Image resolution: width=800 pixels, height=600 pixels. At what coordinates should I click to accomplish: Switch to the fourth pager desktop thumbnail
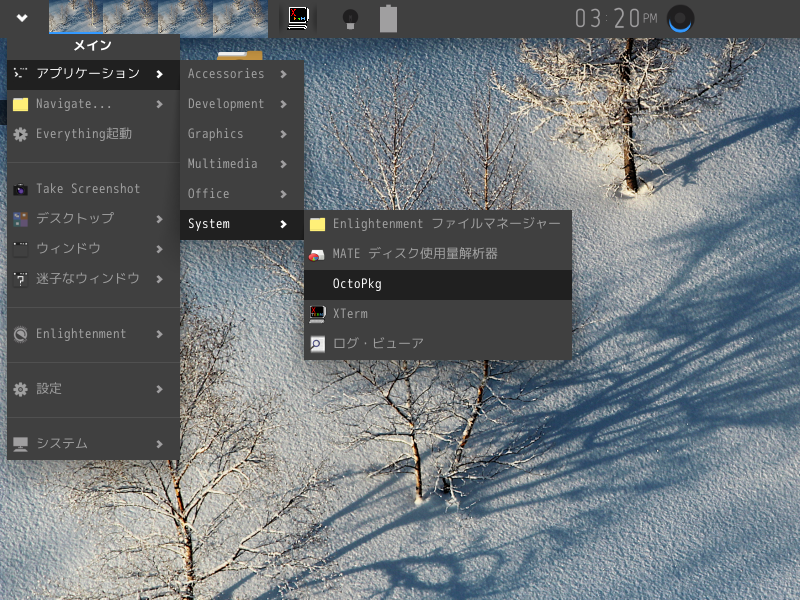pyautogui.click(x=240, y=17)
